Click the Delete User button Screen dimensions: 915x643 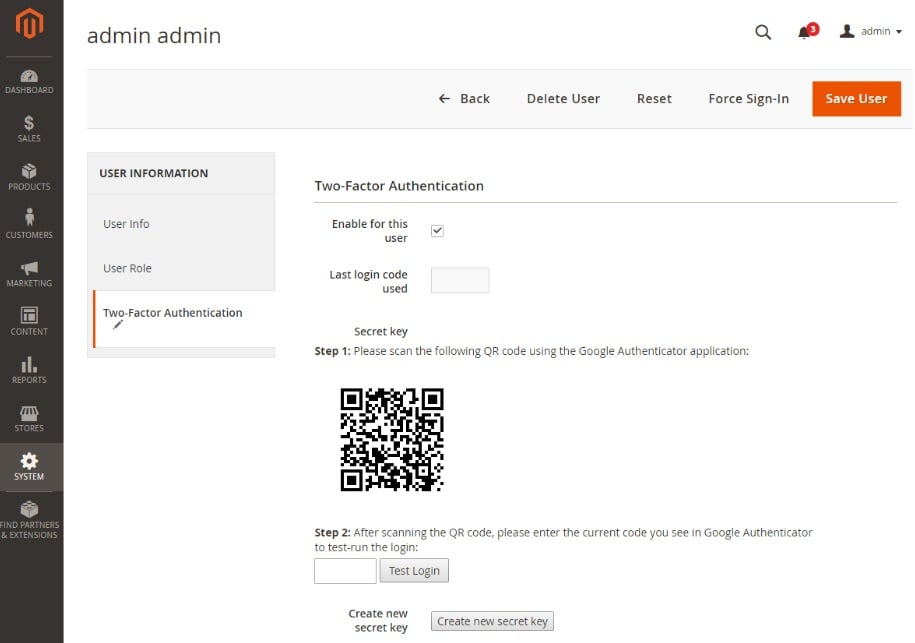point(563,99)
